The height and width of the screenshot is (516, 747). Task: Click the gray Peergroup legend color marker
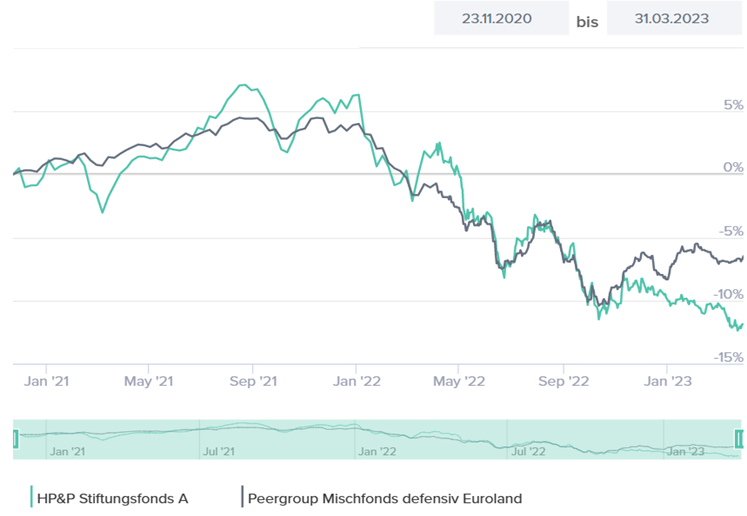click(241, 497)
